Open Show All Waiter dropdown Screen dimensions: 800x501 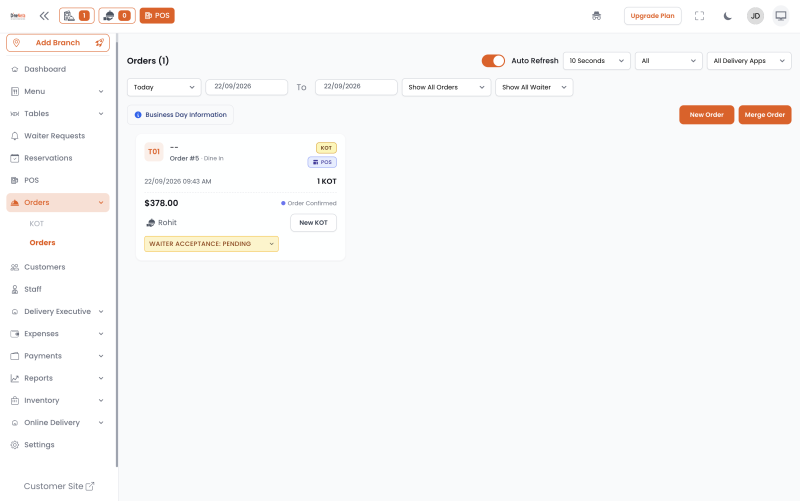click(534, 87)
